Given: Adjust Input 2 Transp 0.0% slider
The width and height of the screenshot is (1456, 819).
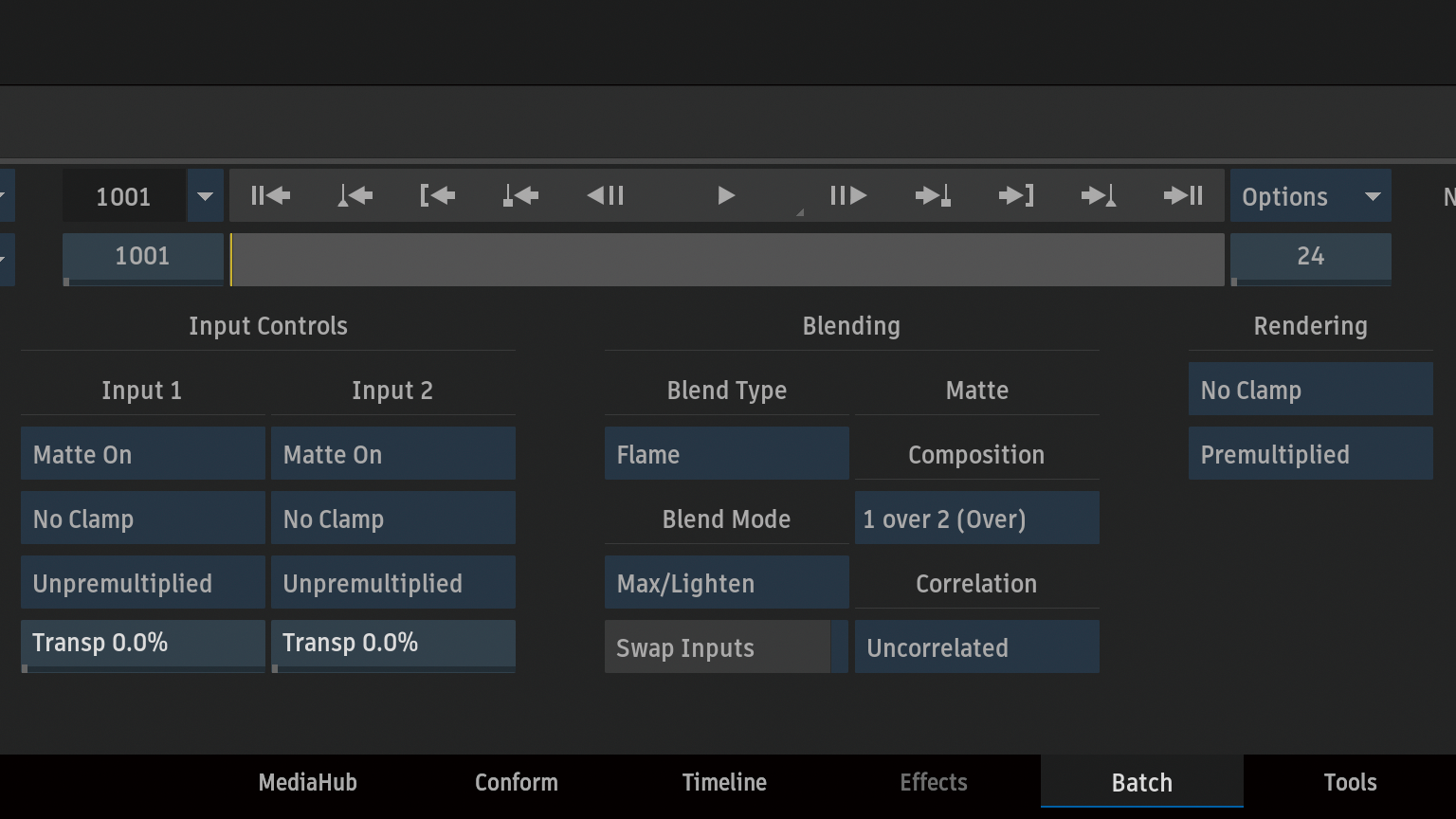Looking at the screenshot, I should [x=393, y=646].
